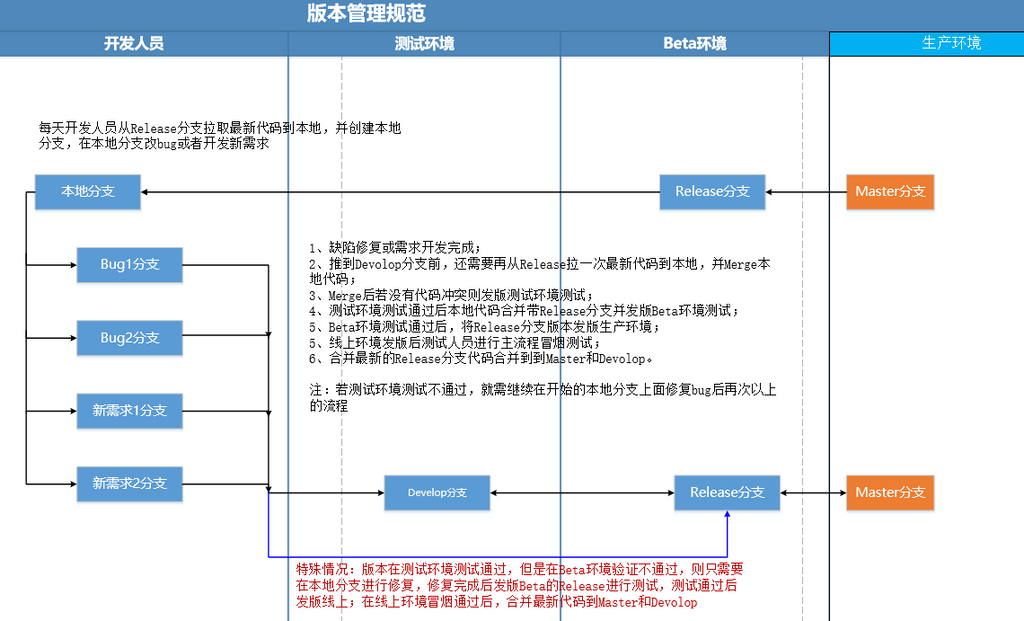This screenshot has height=621, width=1024.
Task: Select the 新需求1分支 box
Action: point(129,411)
